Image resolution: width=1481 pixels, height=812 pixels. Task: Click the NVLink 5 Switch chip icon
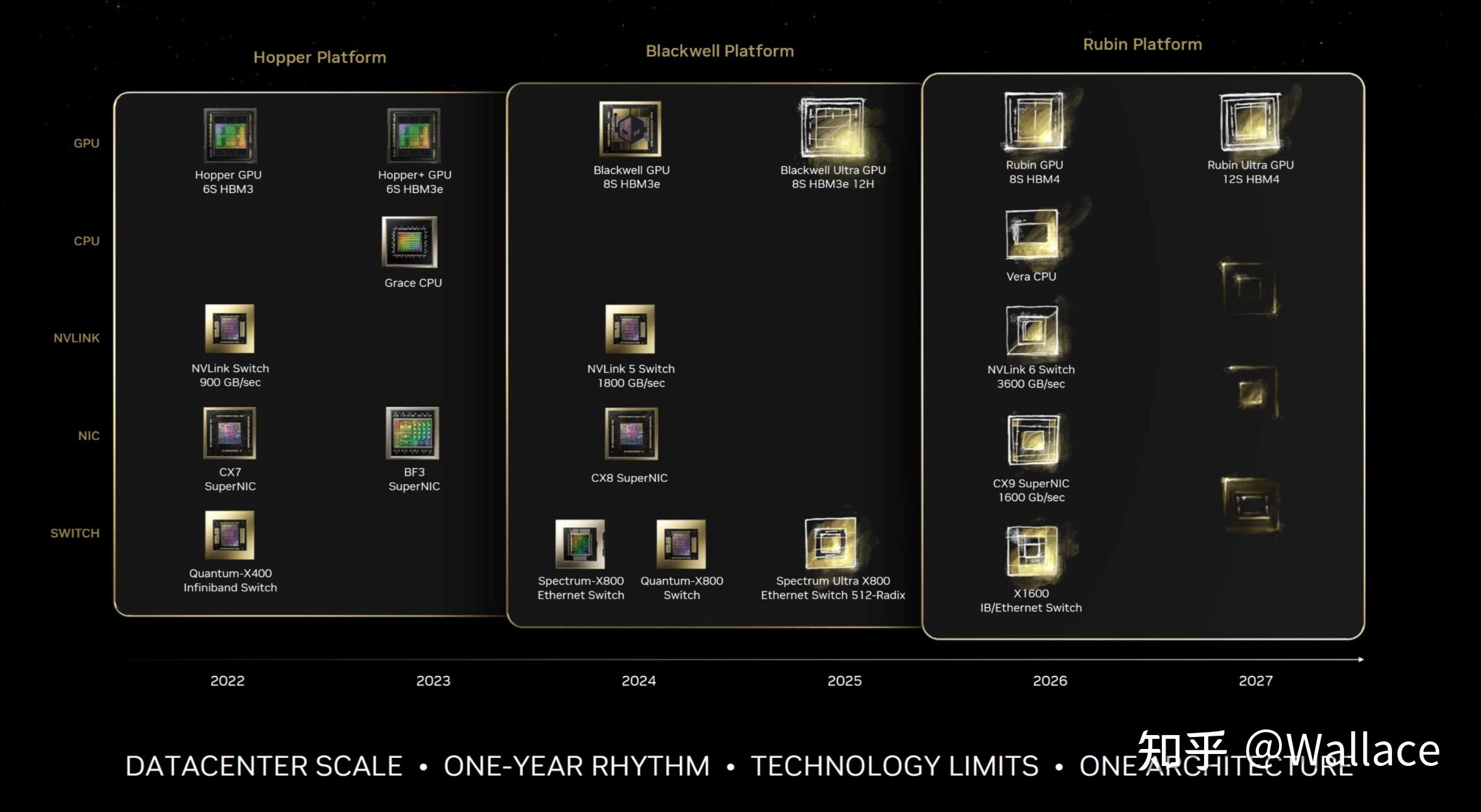click(630, 329)
